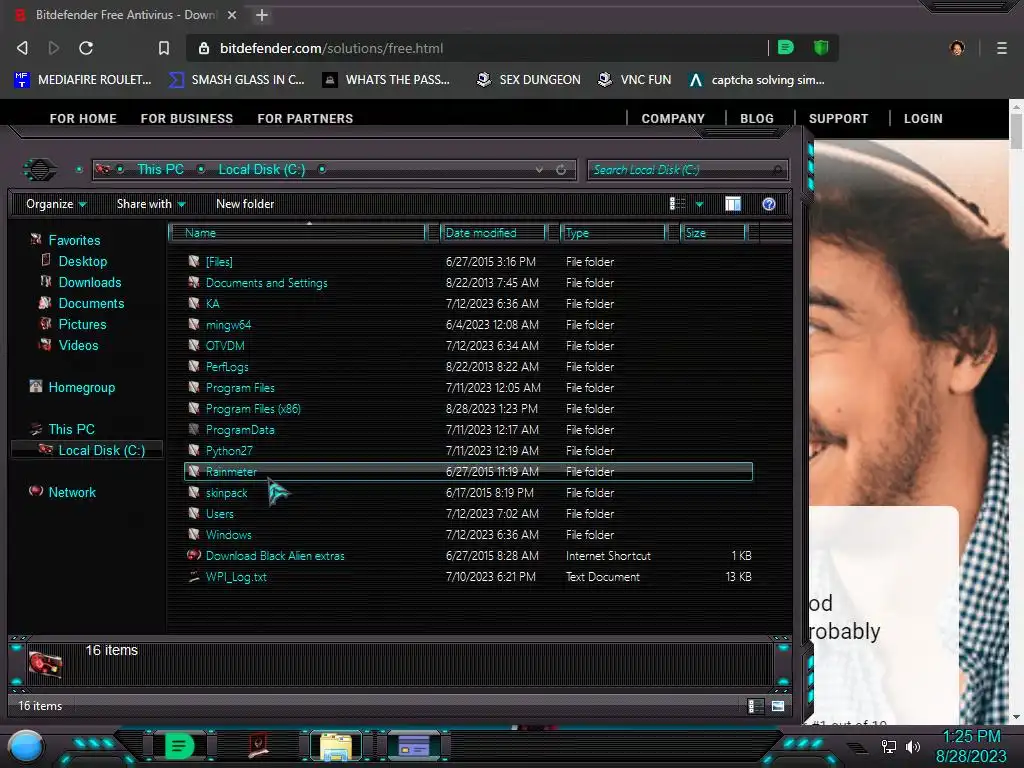Image resolution: width=1024 pixels, height=768 pixels.
Task: Refresh the Local Disk (C:) folder
Action: [561, 170]
